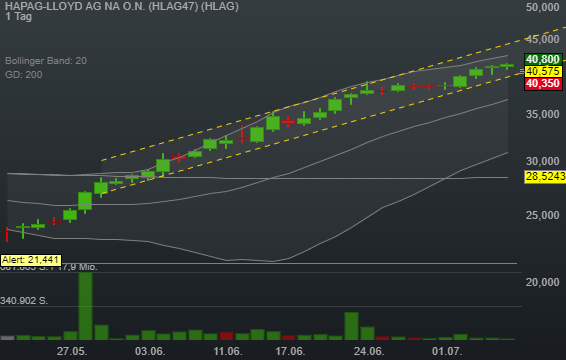Click the 11.06. date label
The image size is (566, 360).
(227, 351)
